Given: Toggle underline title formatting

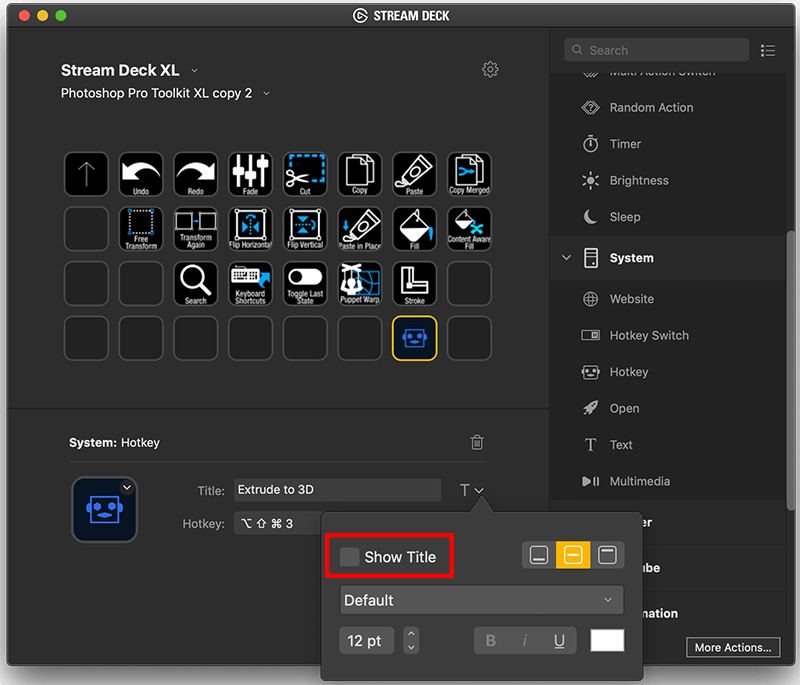Looking at the screenshot, I should tap(559, 641).
